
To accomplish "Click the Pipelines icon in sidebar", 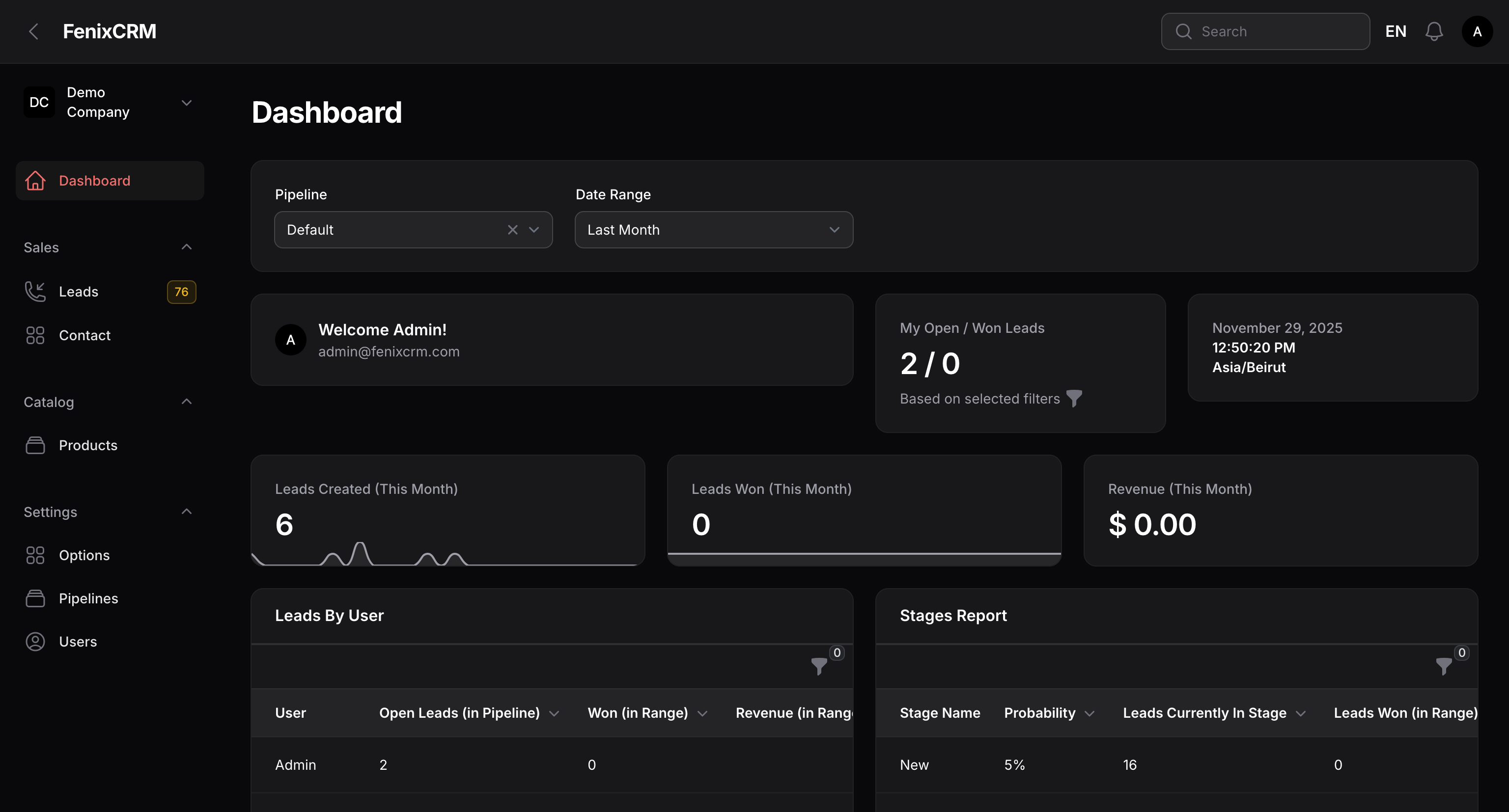I will coord(35,598).
